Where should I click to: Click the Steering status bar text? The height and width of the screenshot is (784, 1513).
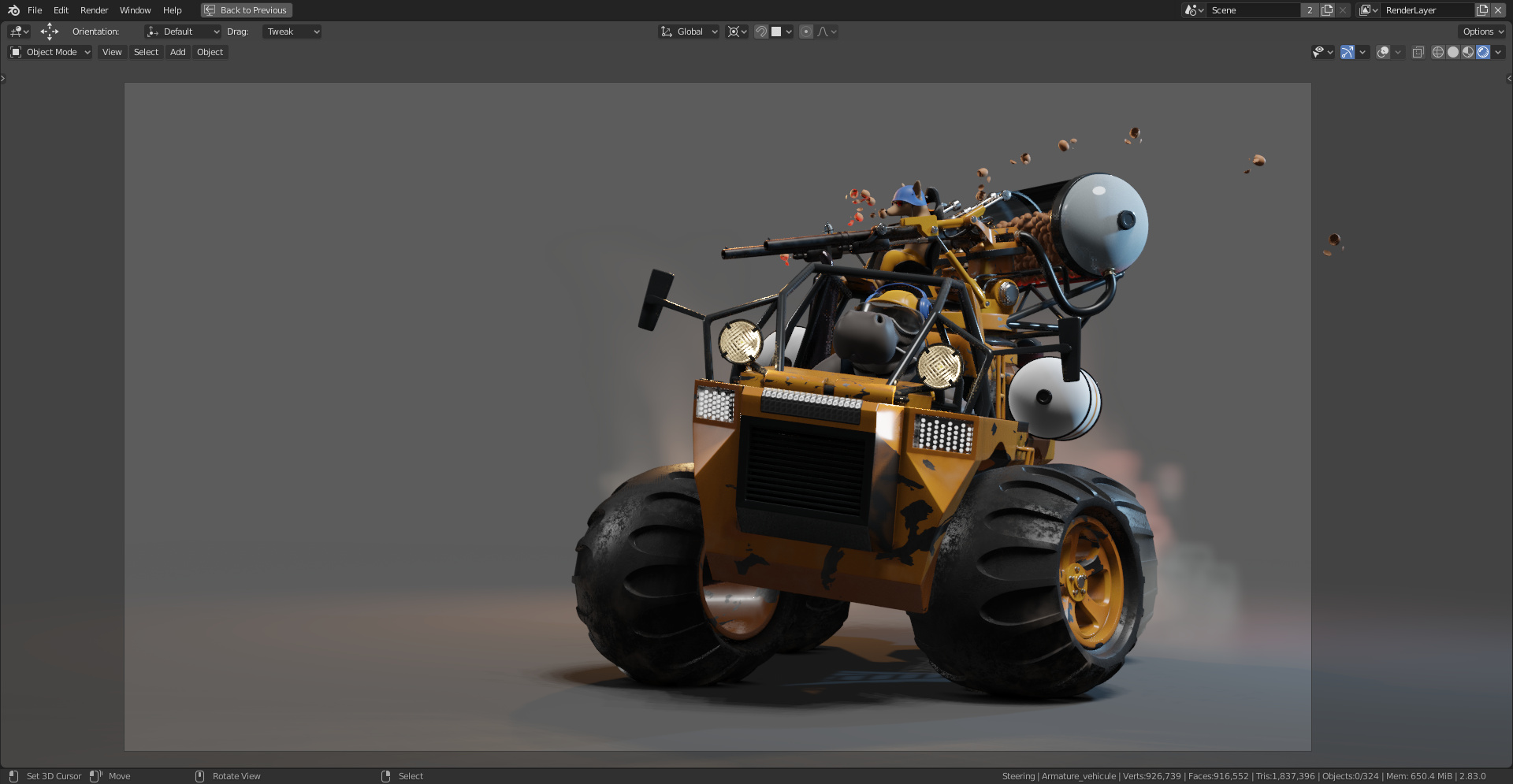coord(1018,776)
